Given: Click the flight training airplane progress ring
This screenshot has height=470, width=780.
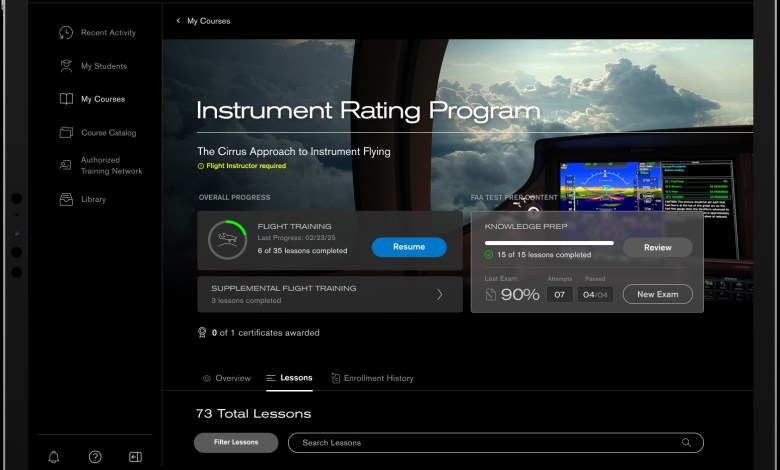Looking at the screenshot, I should click(x=227, y=240).
